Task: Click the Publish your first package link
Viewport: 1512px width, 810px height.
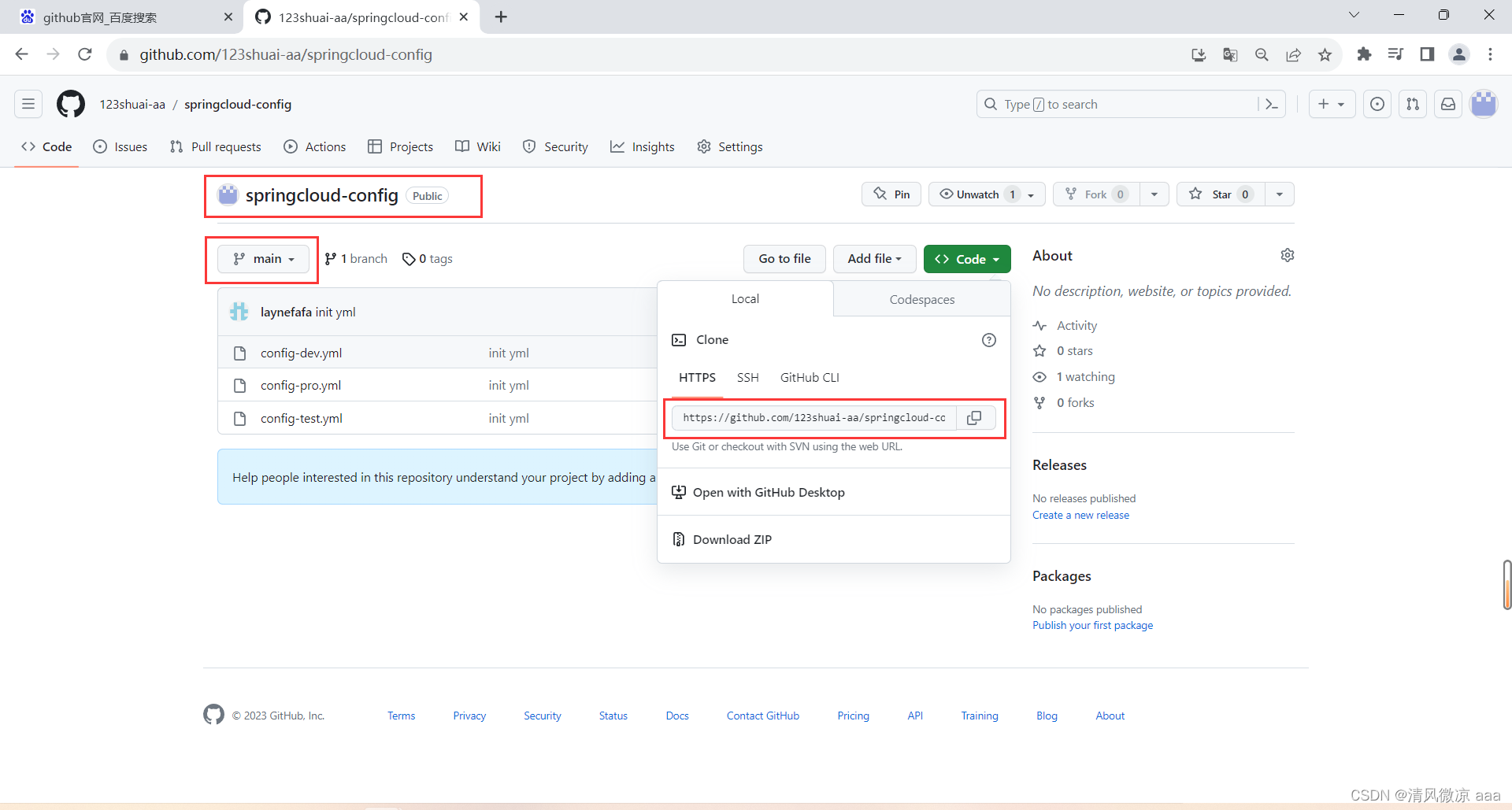Action: click(1092, 625)
